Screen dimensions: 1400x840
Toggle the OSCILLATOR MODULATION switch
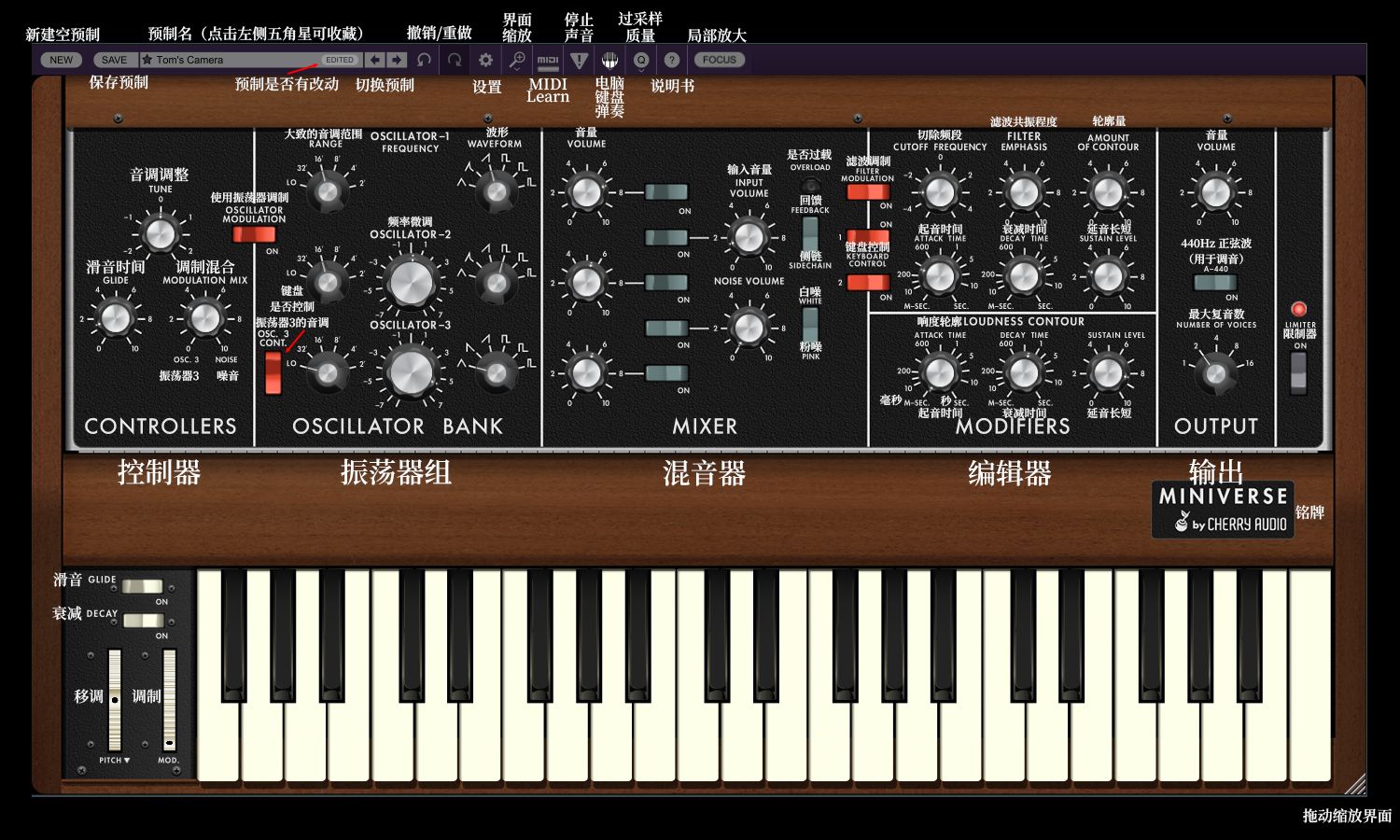click(254, 233)
